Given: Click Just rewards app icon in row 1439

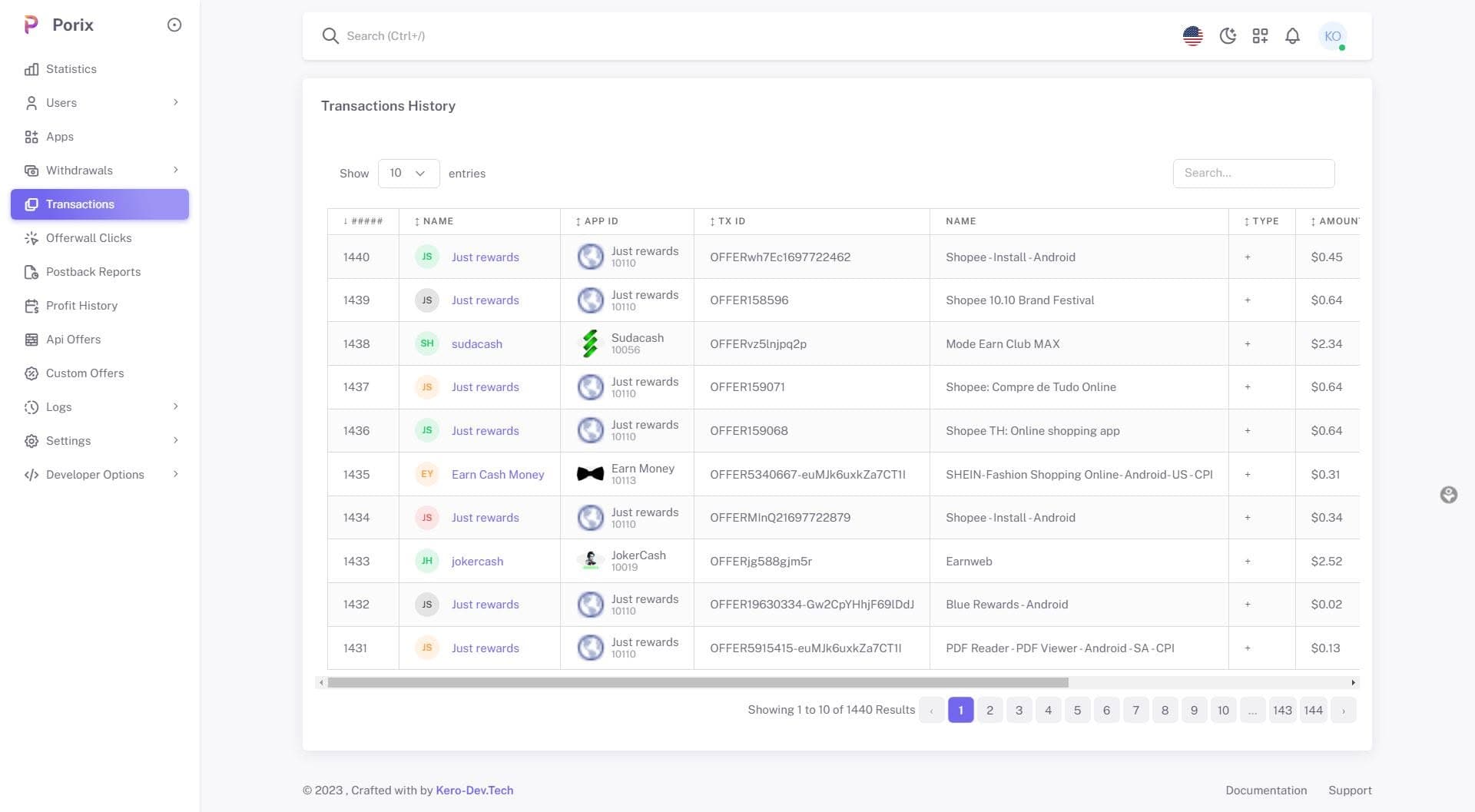Looking at the screenshot, I should [590, 300].
